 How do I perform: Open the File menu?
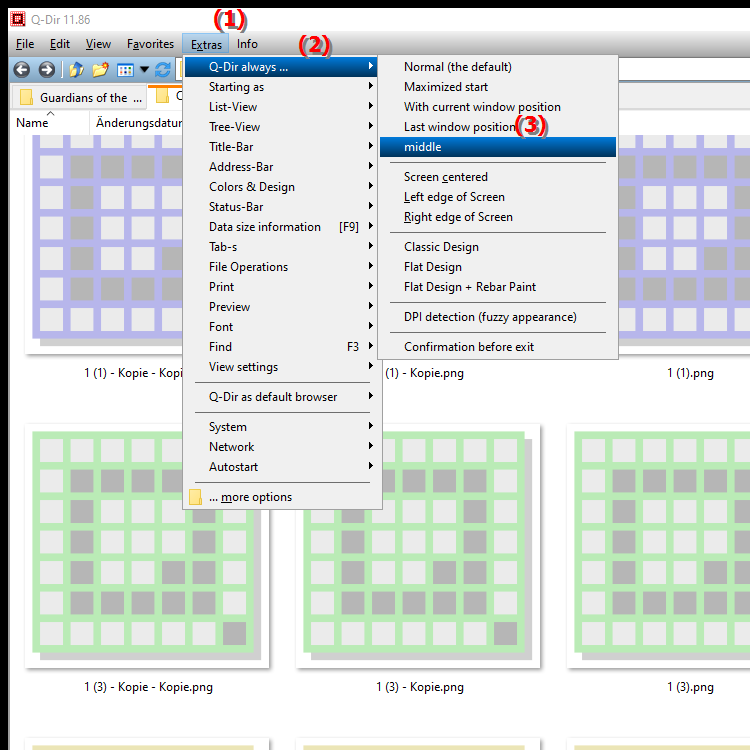25,44
